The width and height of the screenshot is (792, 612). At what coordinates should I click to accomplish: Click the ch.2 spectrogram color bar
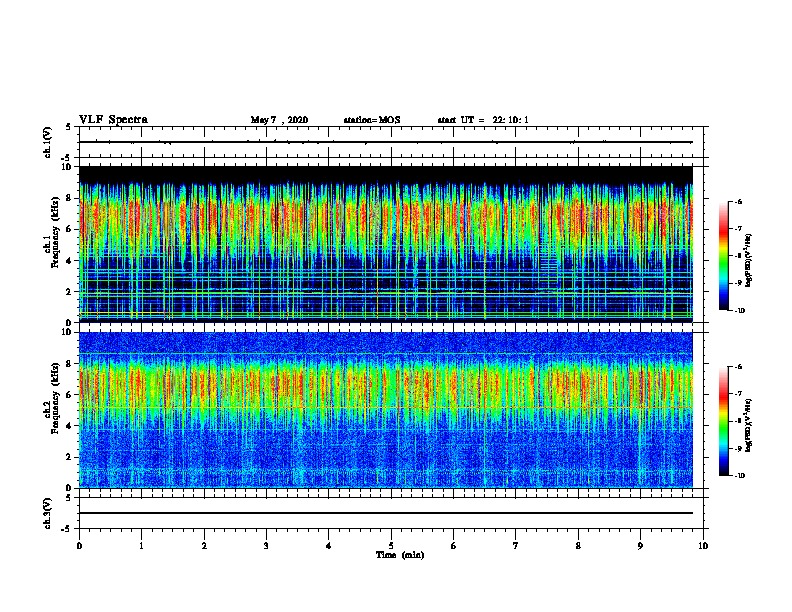tap(724, 421)
